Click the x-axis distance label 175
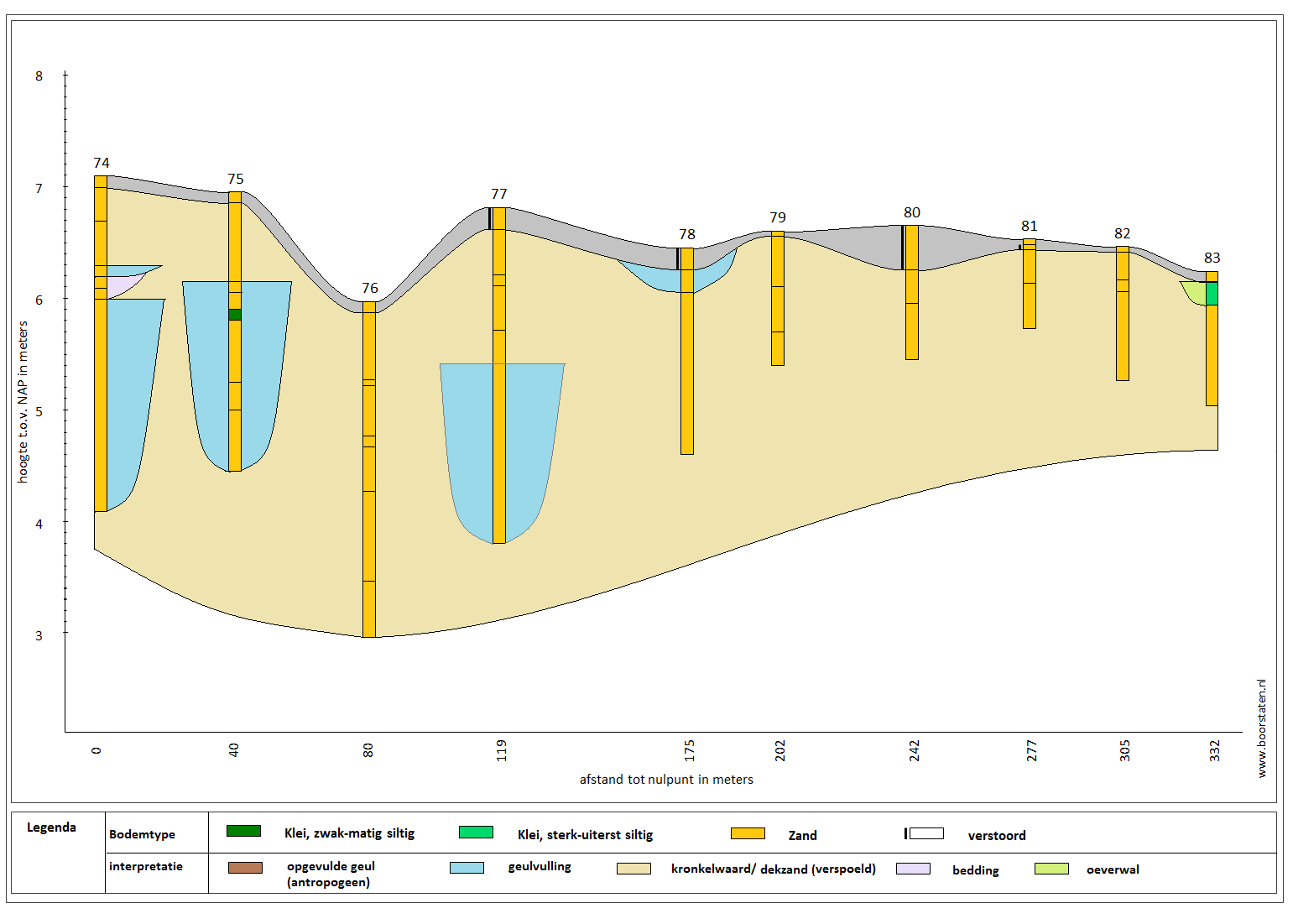 pyautogui.click(x=690, y=749)
